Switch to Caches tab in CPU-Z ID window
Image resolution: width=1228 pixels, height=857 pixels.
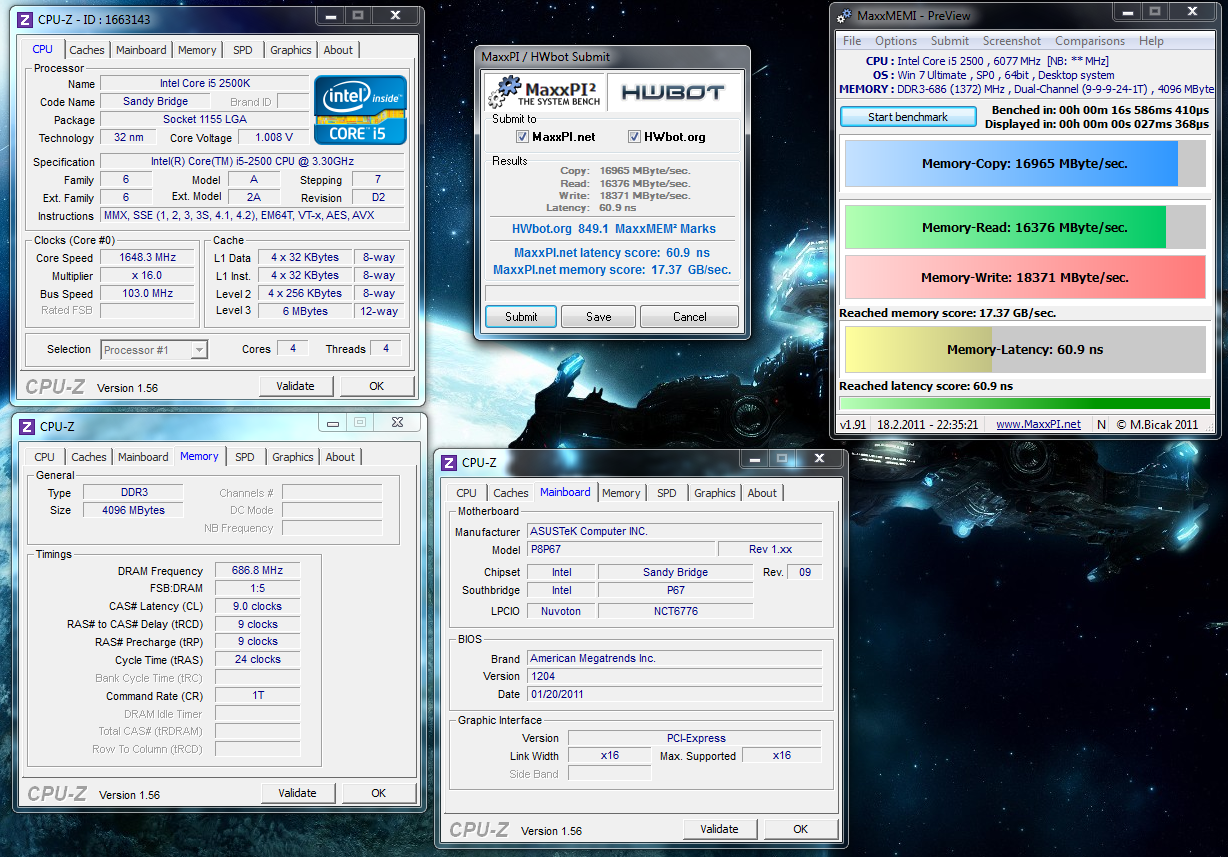(87, 50)
